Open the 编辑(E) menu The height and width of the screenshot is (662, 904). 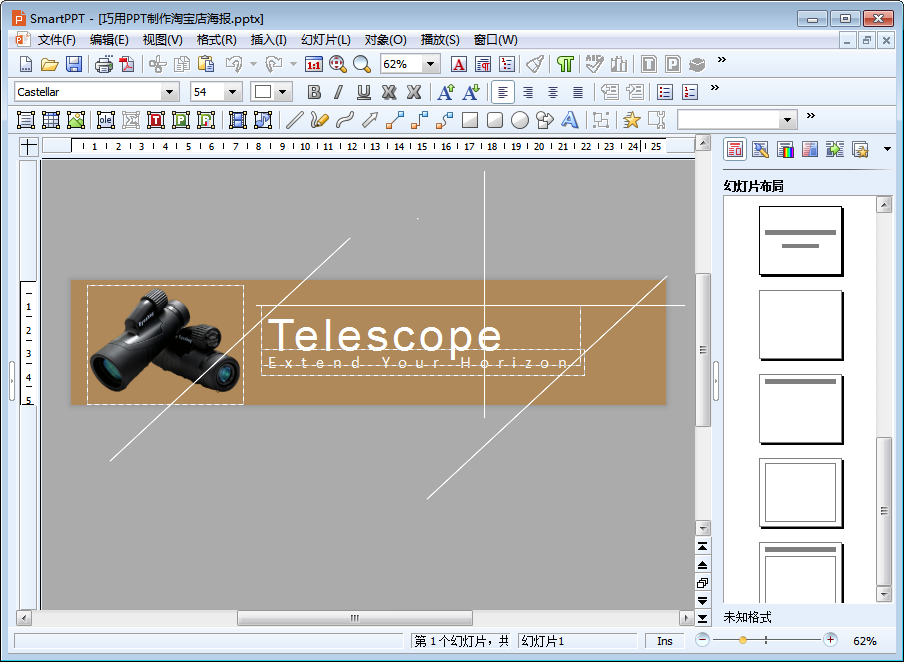point(109,40)
